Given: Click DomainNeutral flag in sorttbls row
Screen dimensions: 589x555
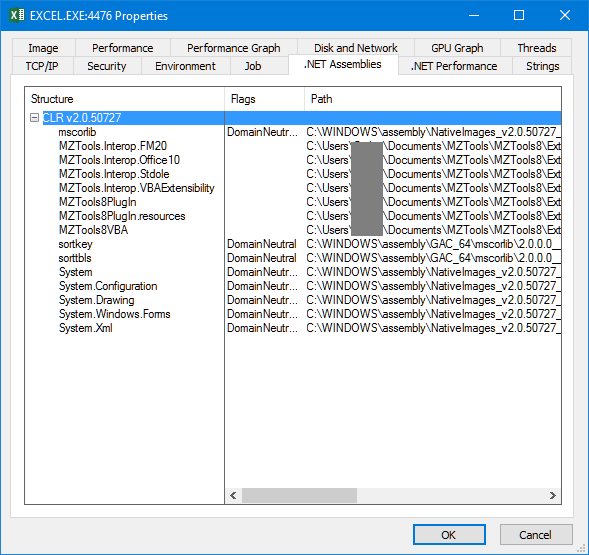Looking at the screenshot, I should [262, 258].
